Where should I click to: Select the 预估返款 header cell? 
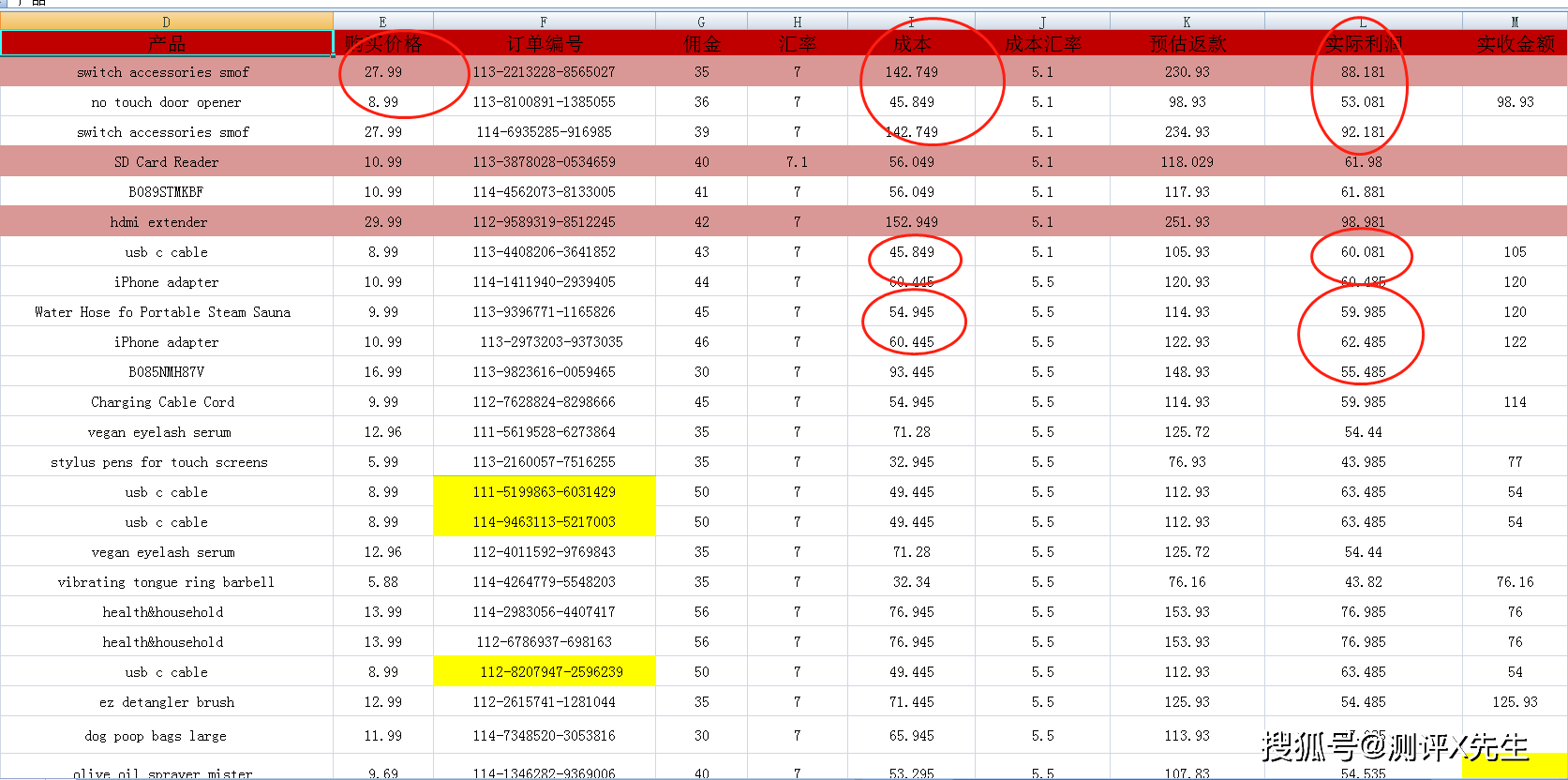[1187, 43]
